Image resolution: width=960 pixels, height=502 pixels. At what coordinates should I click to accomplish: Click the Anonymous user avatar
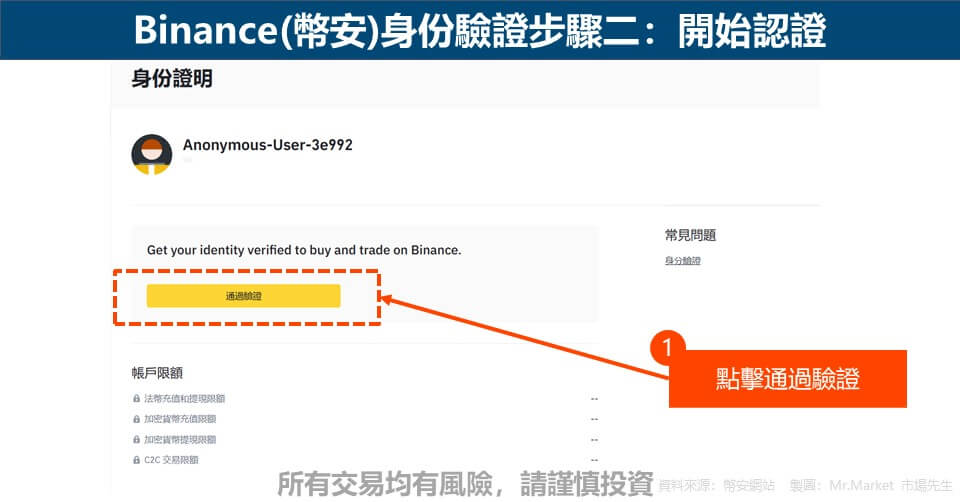151,154
